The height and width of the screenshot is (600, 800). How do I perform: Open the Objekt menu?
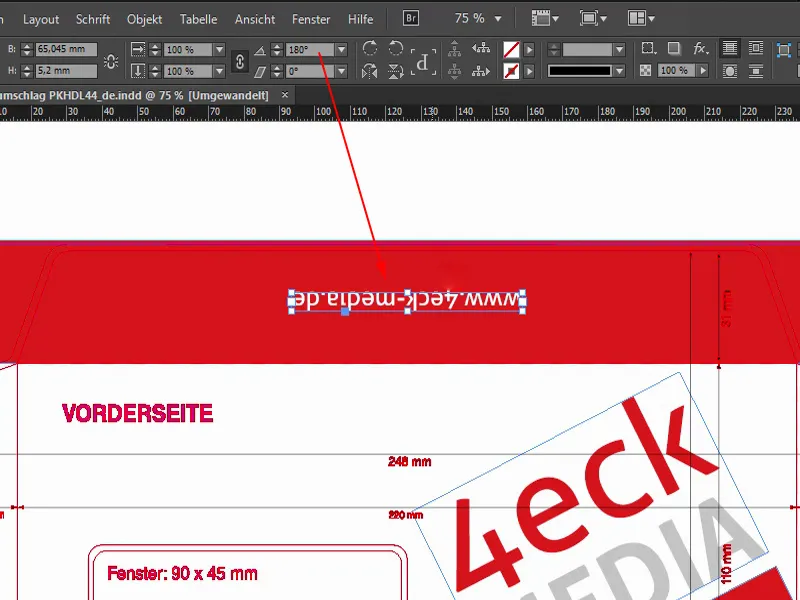144,19
